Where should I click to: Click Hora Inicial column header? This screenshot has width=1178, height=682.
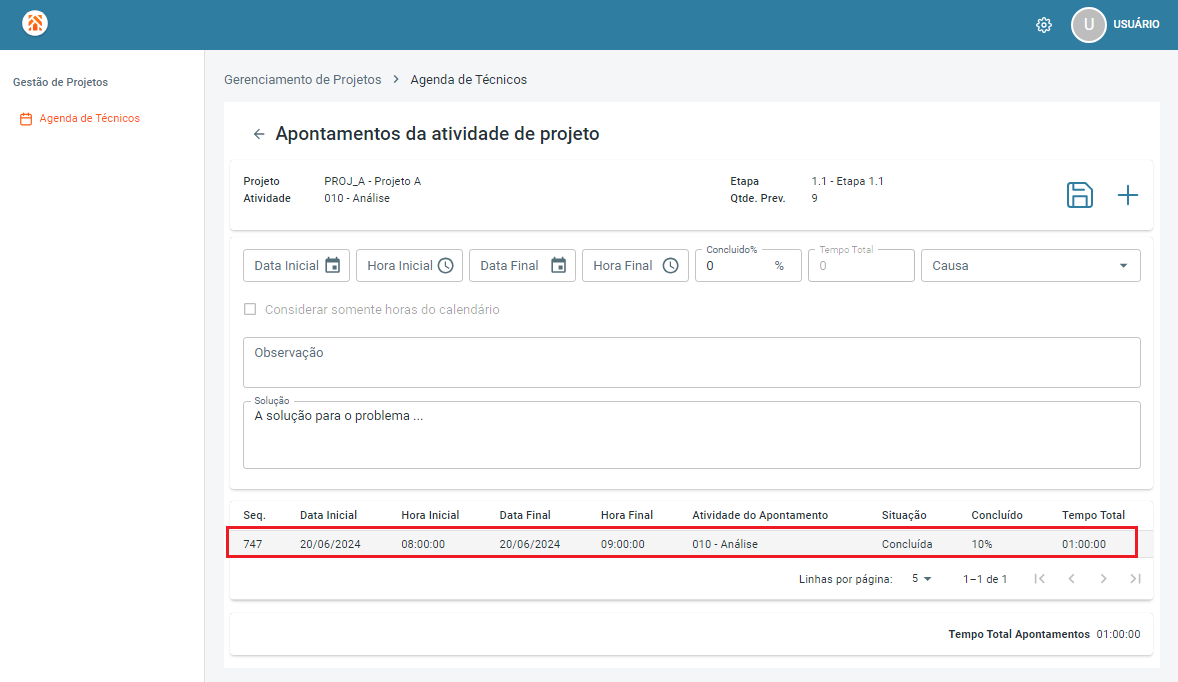tap(430, 515)
